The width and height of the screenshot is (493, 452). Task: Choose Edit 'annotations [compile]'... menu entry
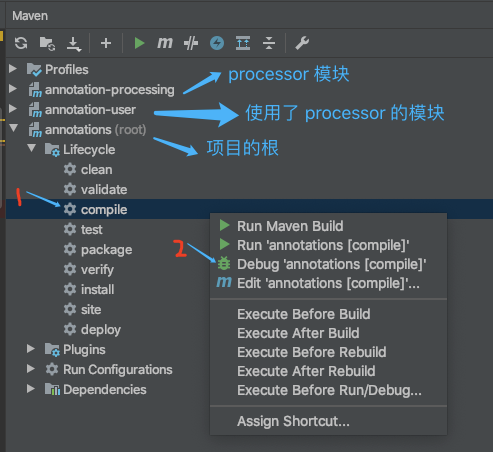[328, 283]
